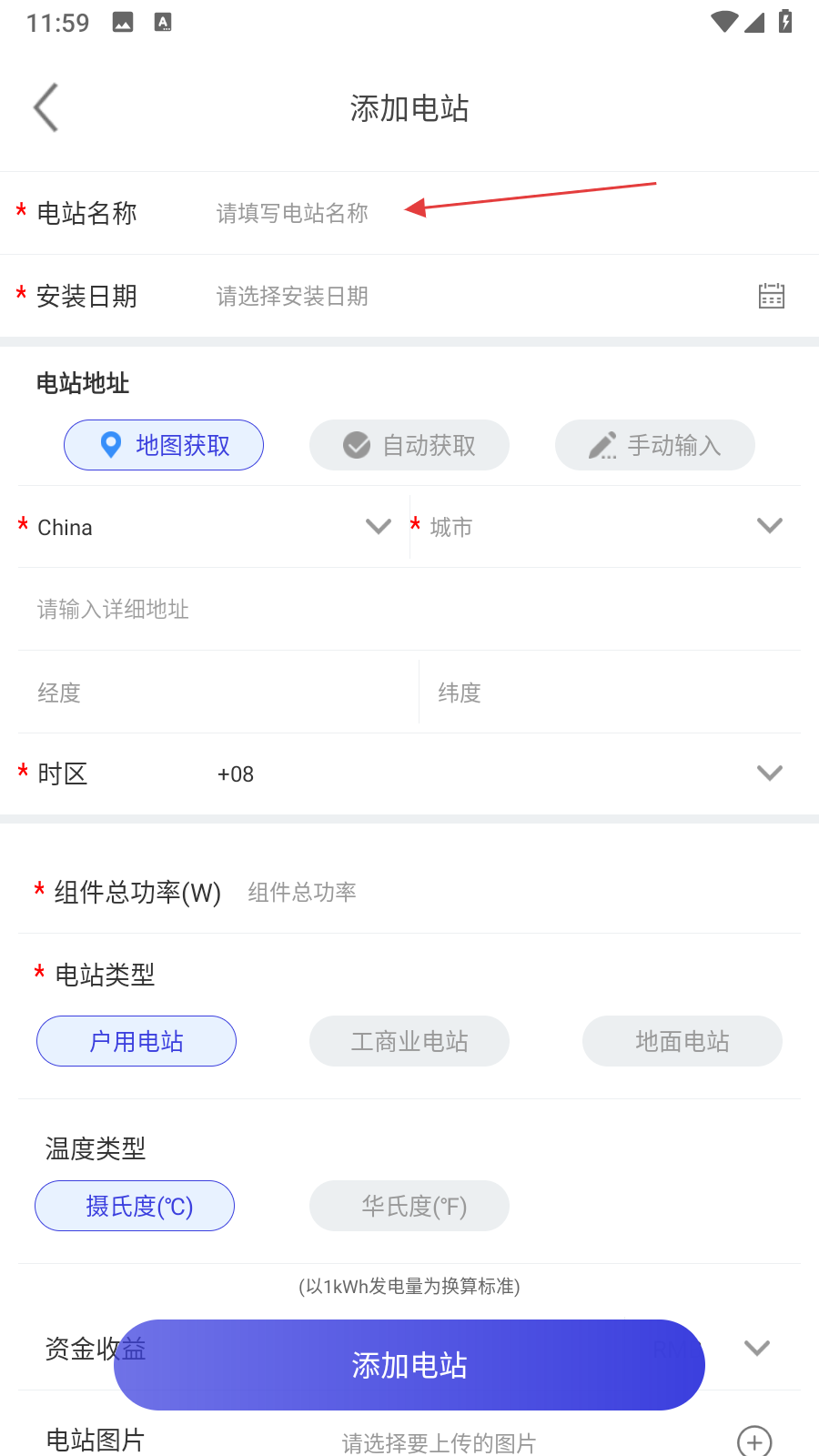Tap the picture notification icon in status bar
819x1456 pixels.
point(123,23)
